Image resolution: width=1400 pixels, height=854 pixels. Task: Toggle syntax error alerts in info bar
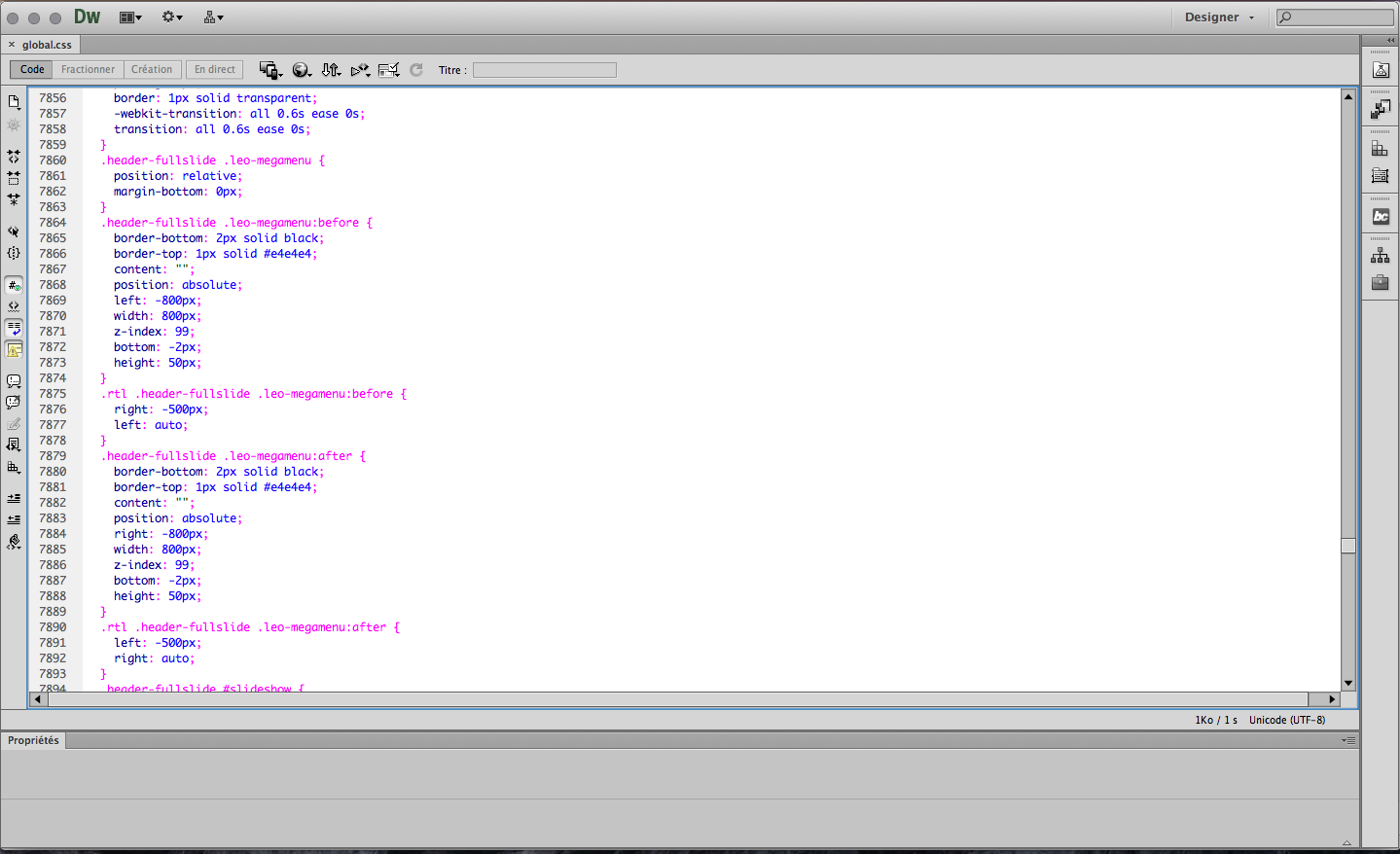[x=14, y=349]
